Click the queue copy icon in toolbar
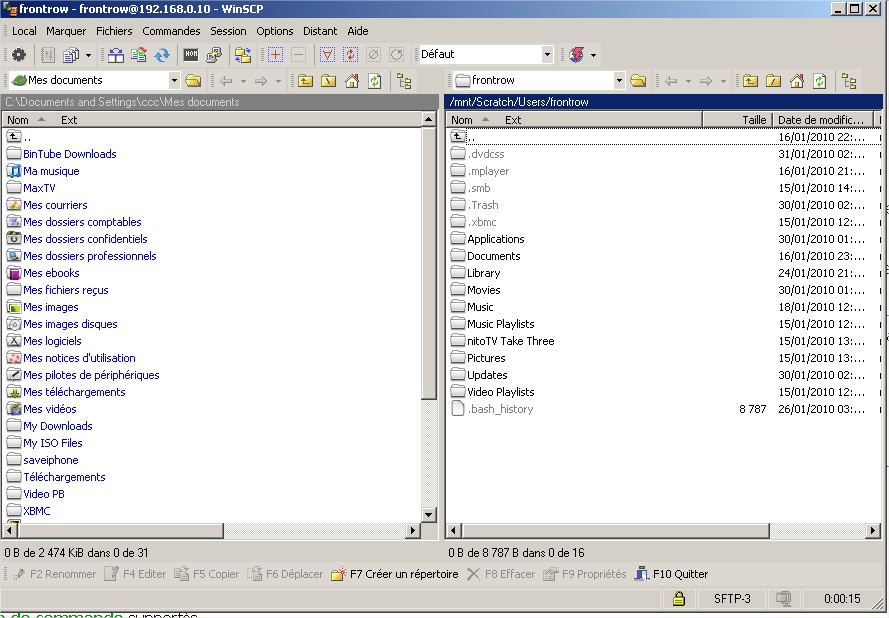 [x=71, y=55]
